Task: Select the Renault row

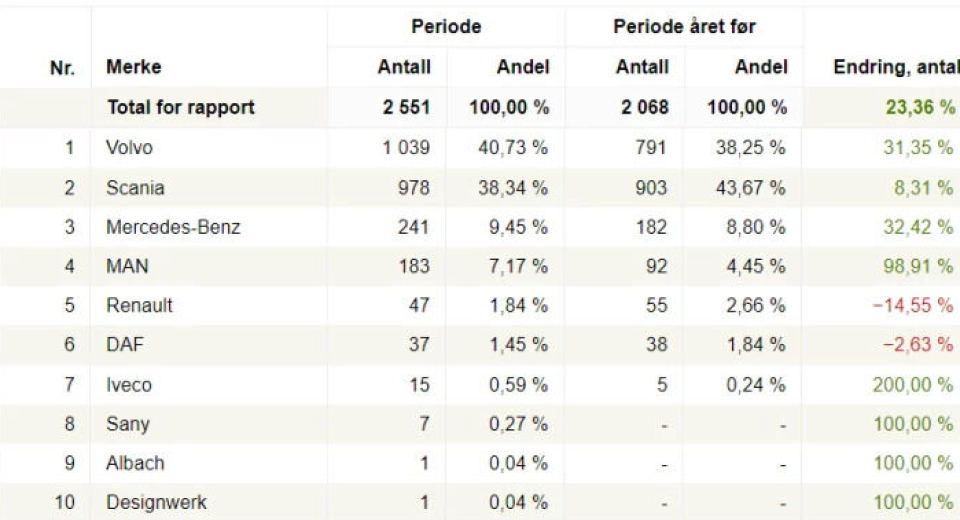Action: pyautogui.click(x=139, y=305)
